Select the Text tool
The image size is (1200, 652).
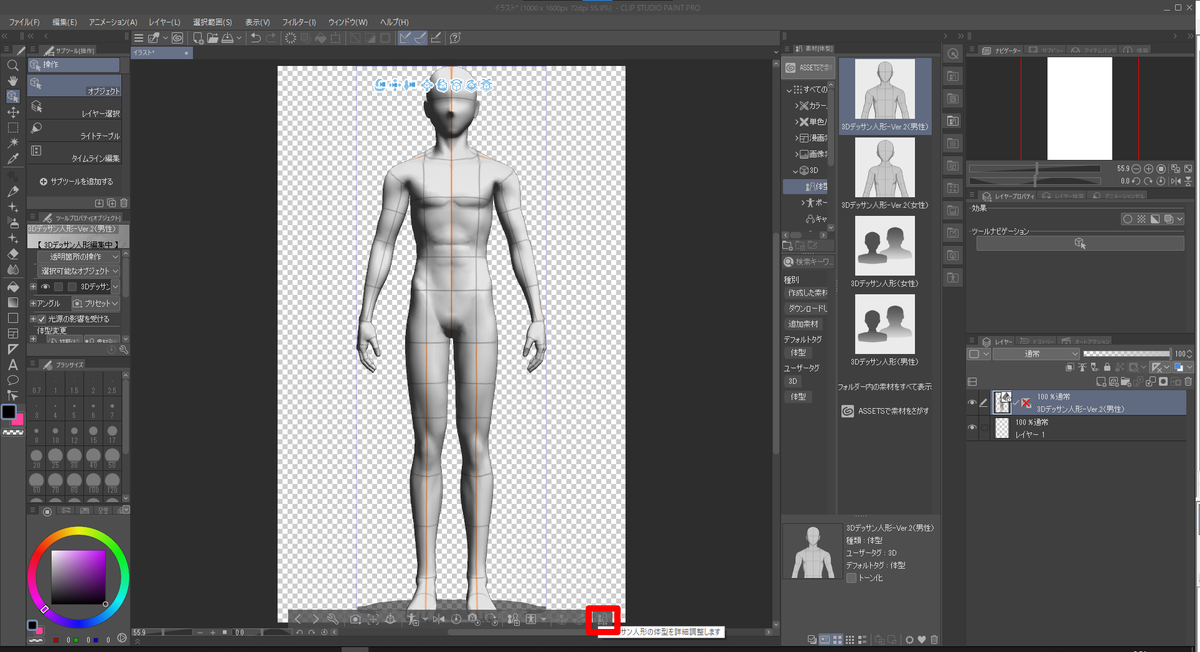[x=13, y=365]
